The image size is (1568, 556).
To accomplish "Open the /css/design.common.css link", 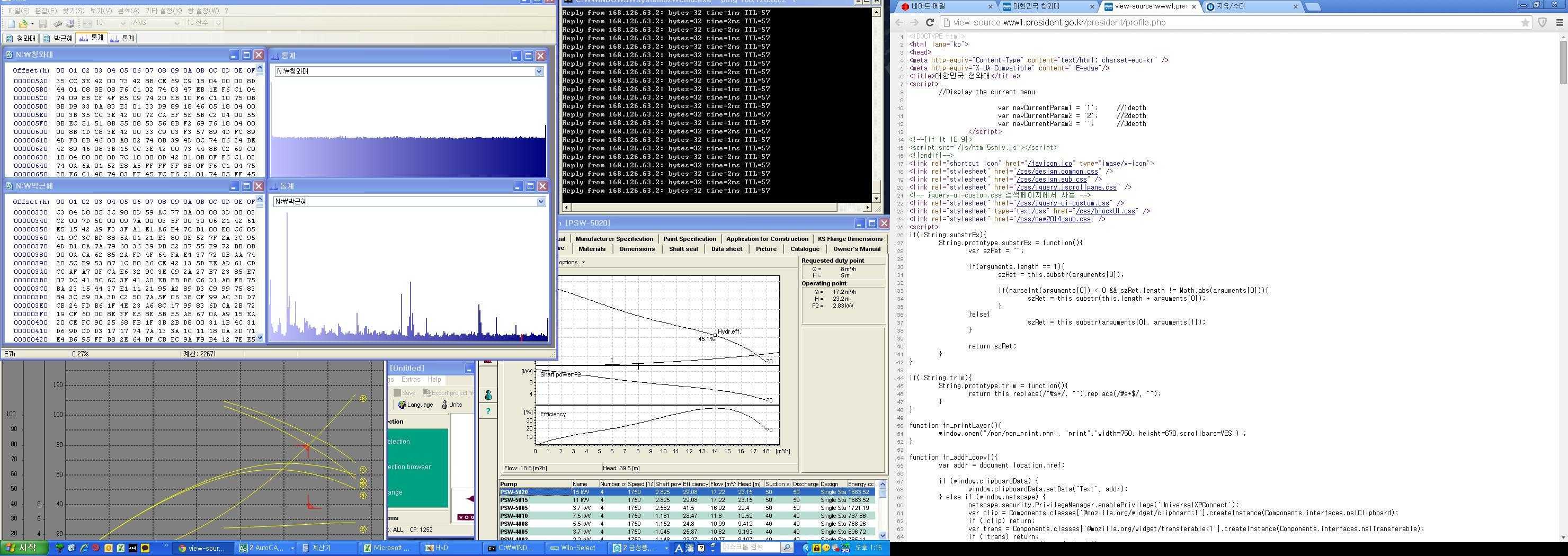I will click(x=1056, y=172).
